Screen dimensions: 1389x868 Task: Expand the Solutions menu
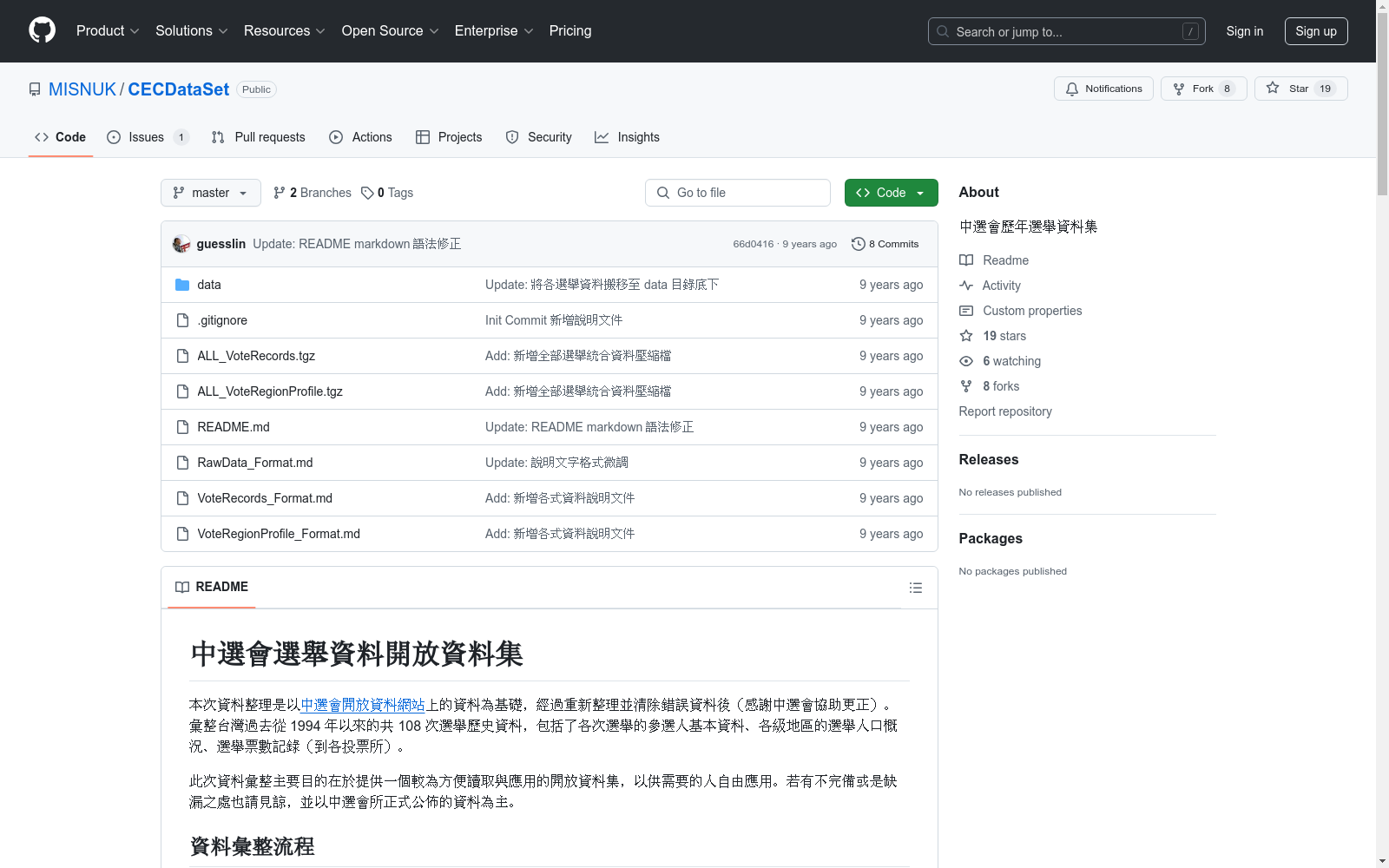192,30
